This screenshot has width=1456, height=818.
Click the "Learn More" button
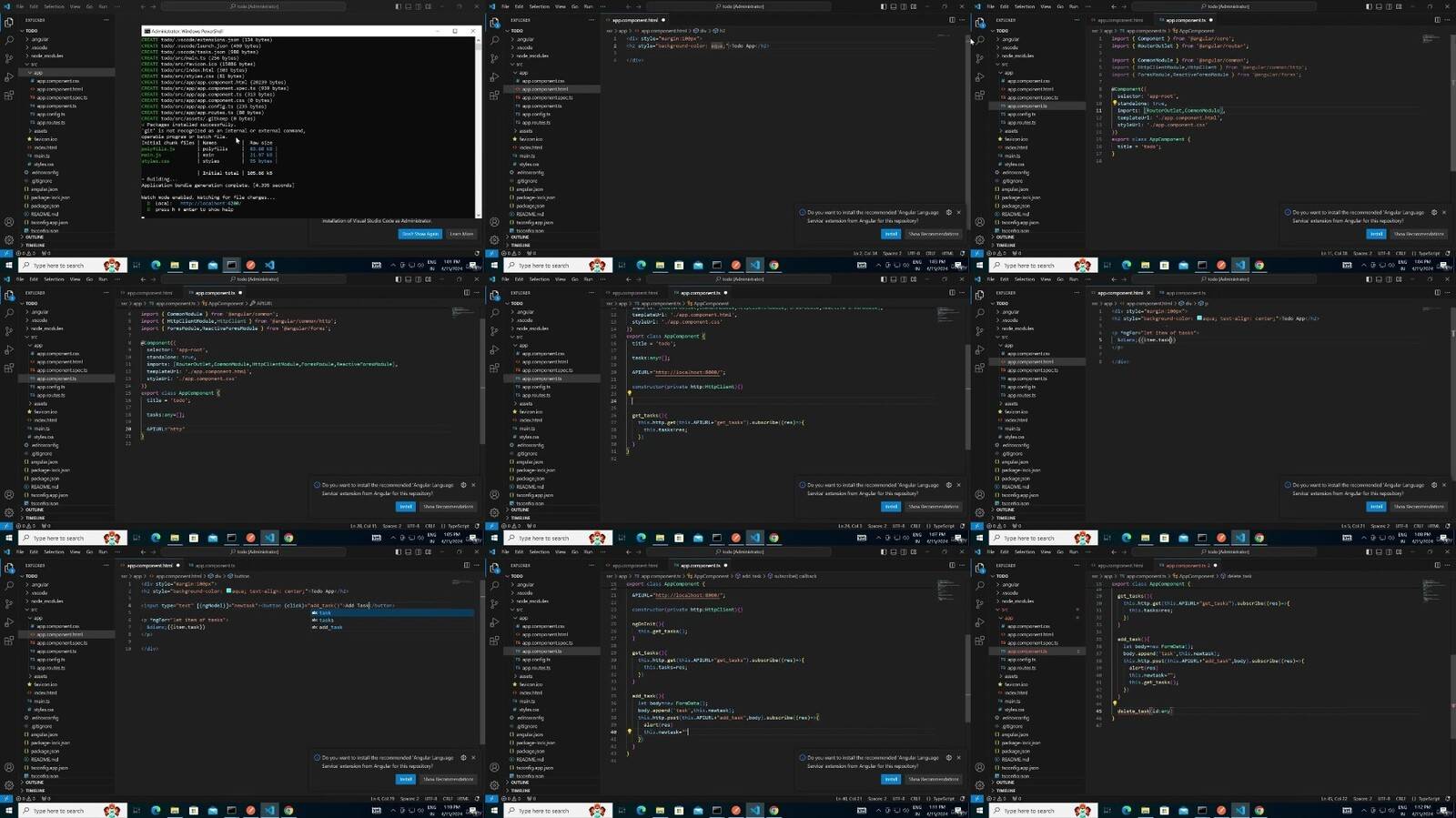461,234
